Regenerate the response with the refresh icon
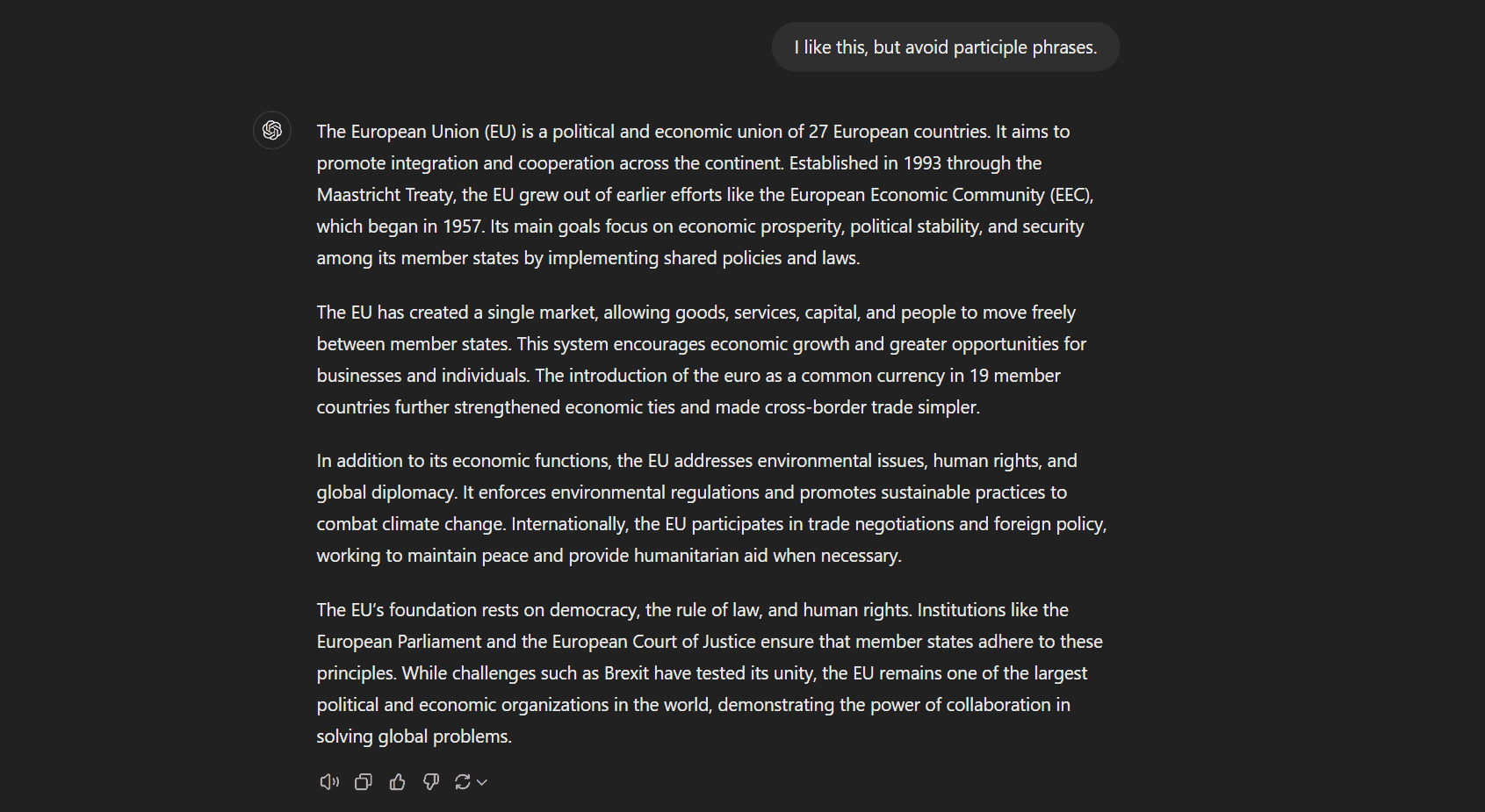This screenshot has height=812, width=1485. pos(463,782)
